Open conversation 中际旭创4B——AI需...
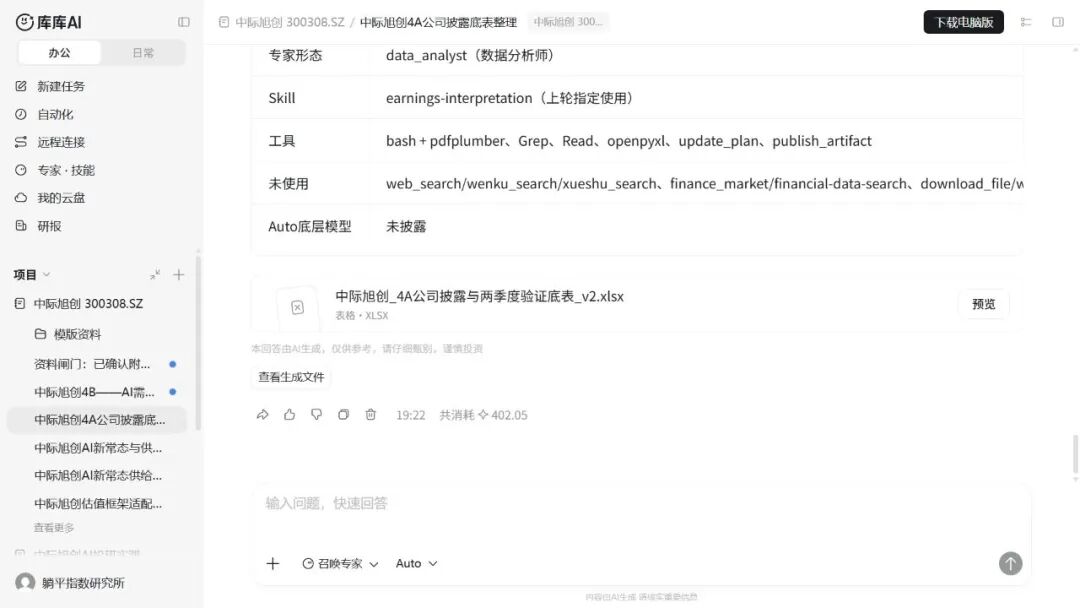 point(94,392)
